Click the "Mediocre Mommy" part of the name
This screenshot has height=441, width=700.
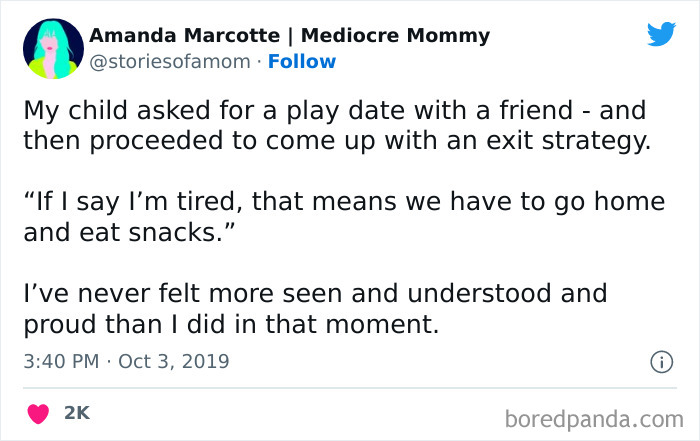tap(395, 36)
